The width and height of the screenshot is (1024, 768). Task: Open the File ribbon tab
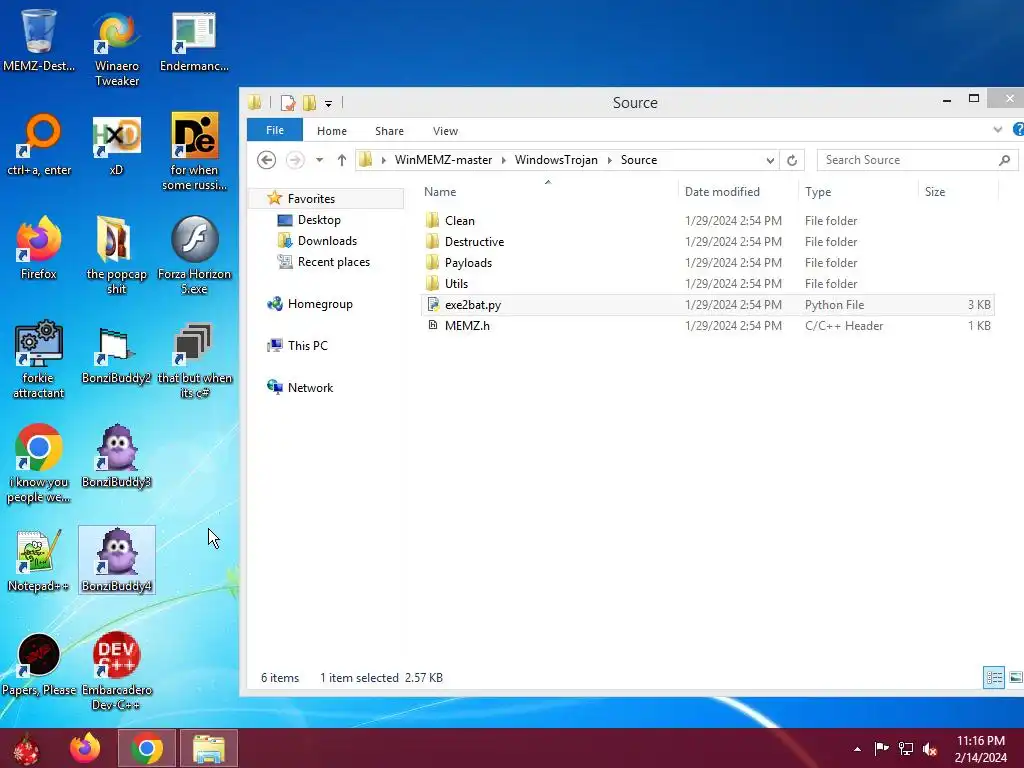[x=275, y=130]
